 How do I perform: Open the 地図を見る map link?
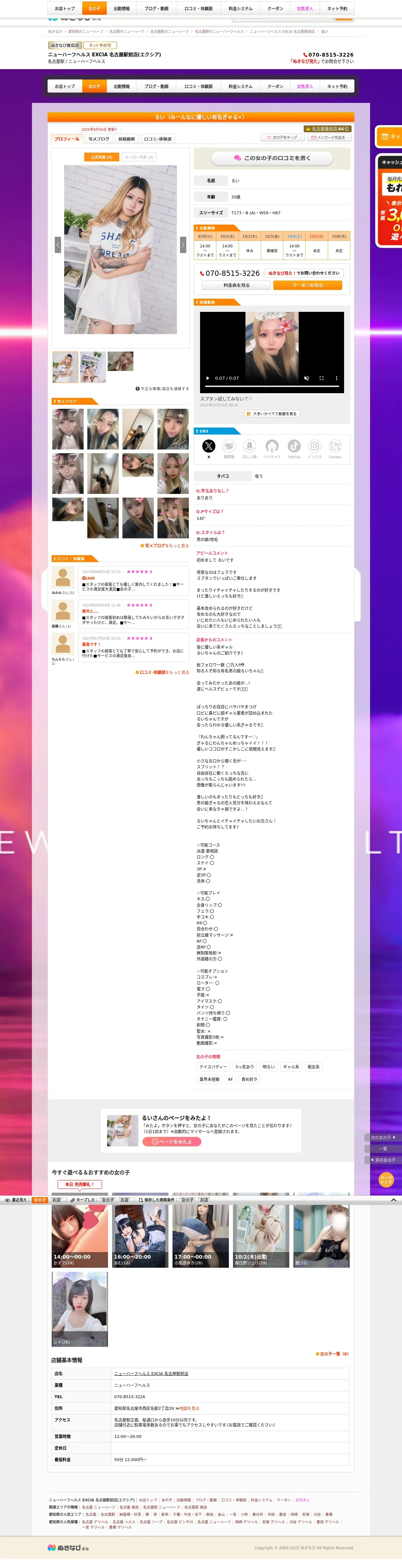(x=189, y=1408)
